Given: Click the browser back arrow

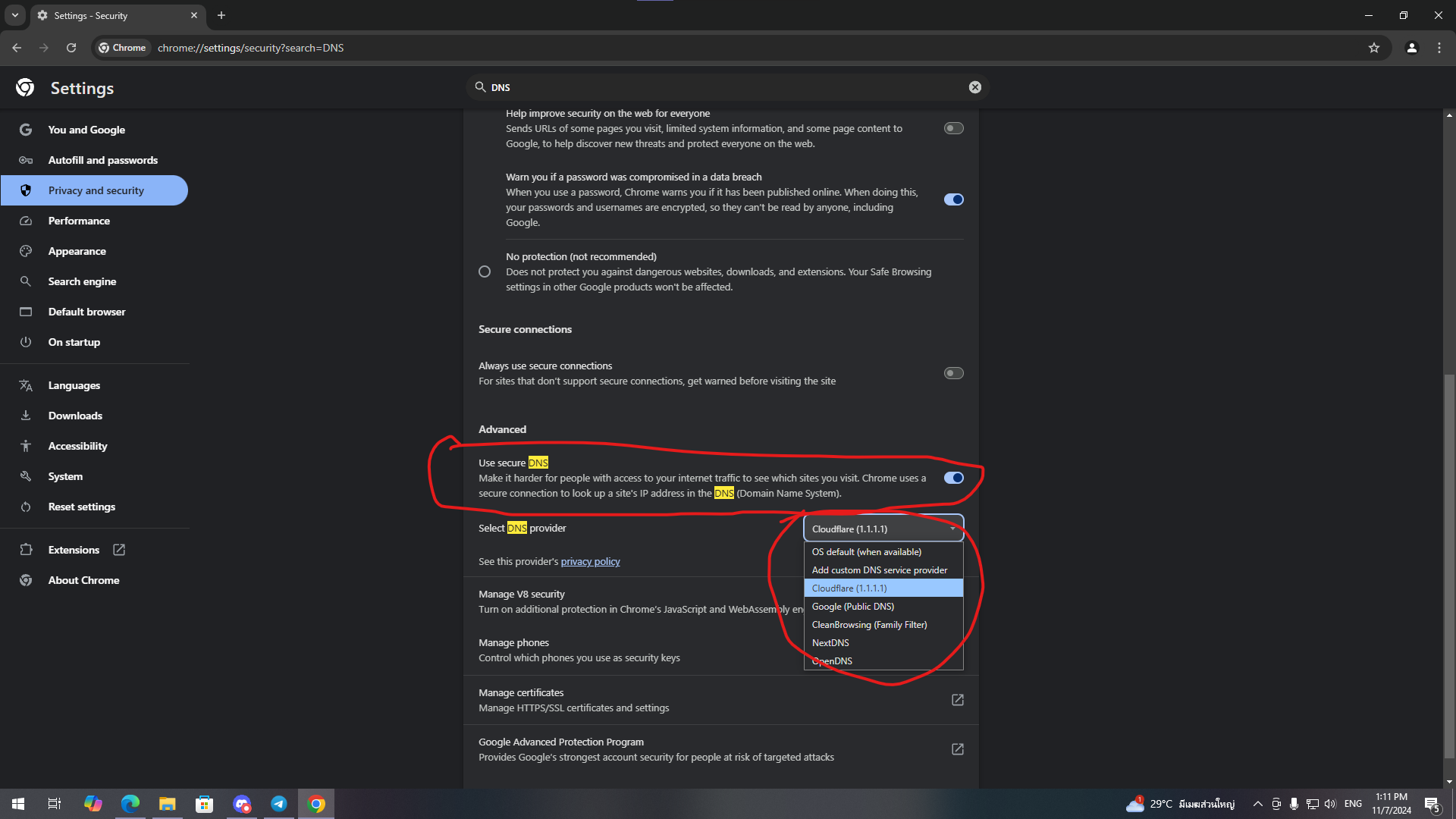Looking at the screenshot, I should (x=17, y=48).
